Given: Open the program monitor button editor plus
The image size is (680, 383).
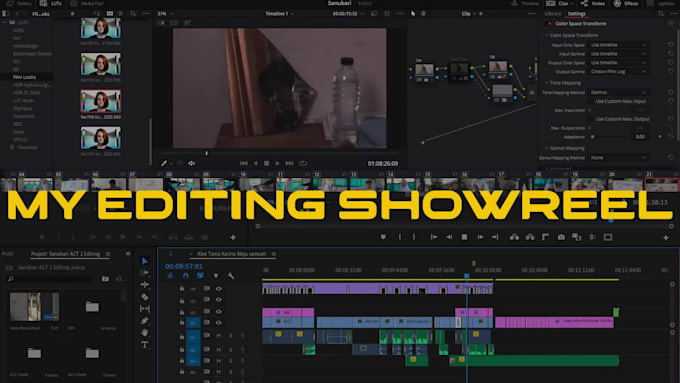Looking at the screenshot, I should (666, 238).
